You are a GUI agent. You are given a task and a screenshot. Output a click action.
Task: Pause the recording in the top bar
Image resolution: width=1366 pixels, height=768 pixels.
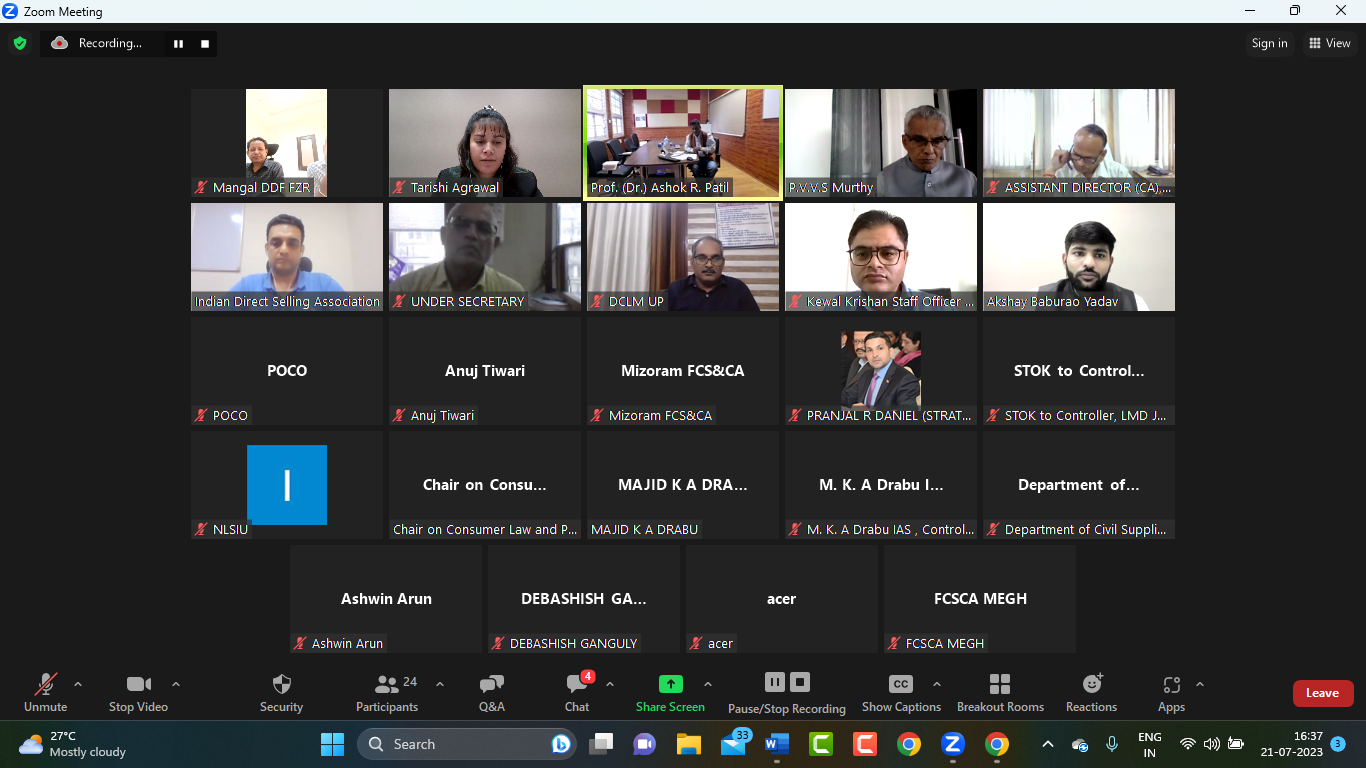click(x=179, y=43)
